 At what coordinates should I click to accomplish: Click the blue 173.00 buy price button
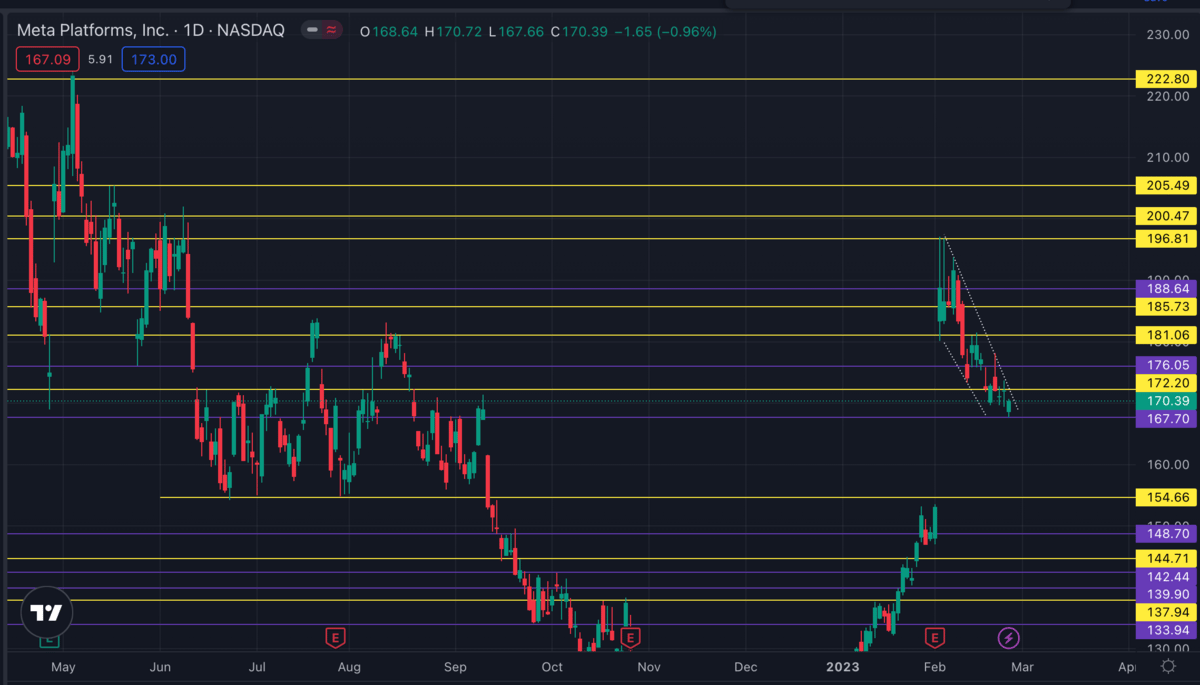[153, 60]
